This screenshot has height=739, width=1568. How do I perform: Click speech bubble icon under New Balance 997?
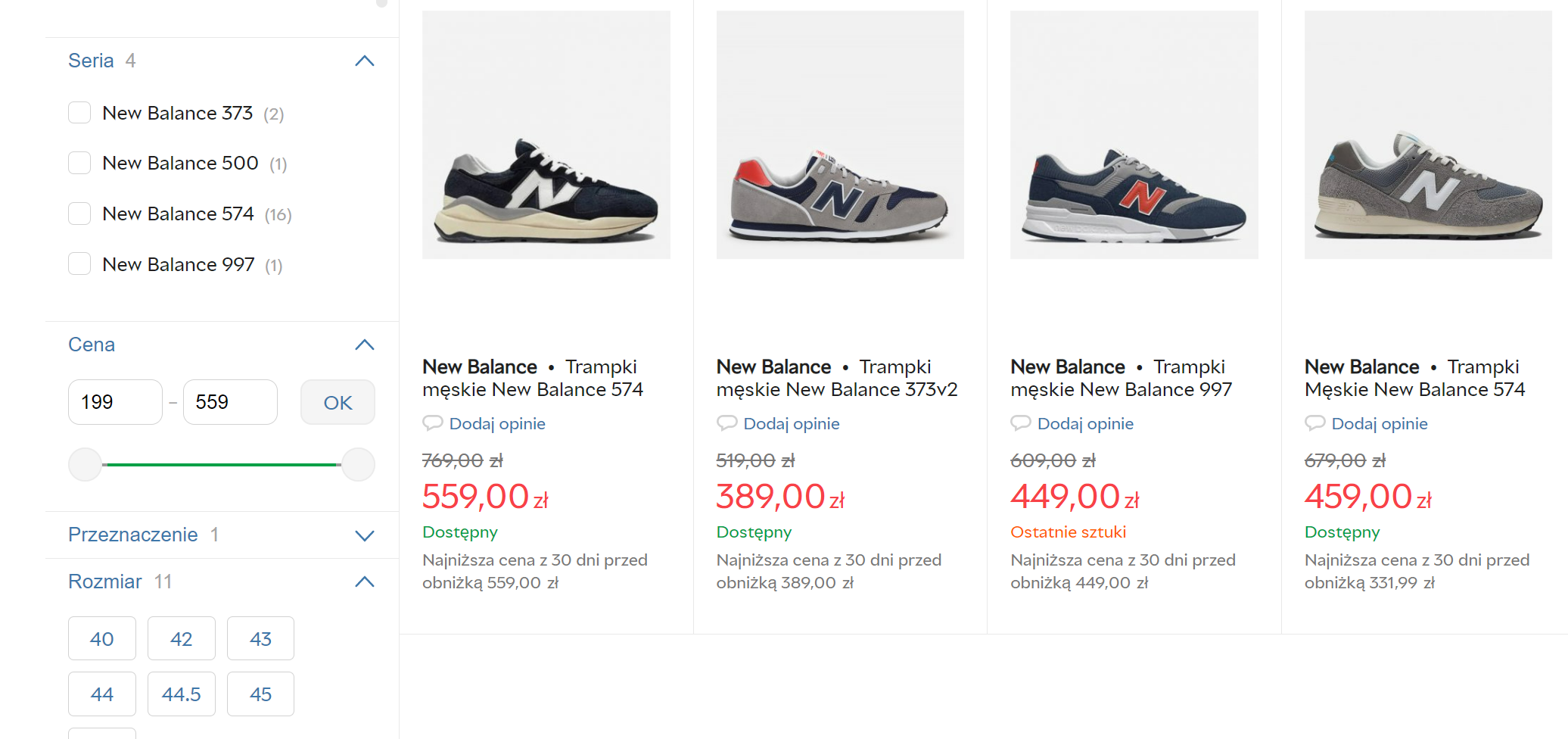coord(1020,423)
